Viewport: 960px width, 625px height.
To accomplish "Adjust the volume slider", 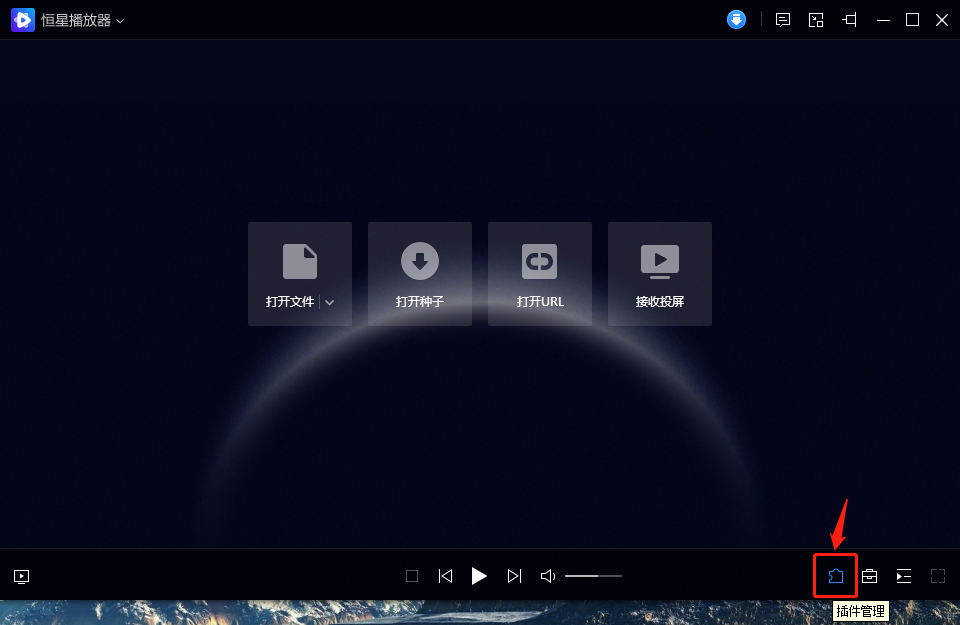I will pyautogui.click(x=593, y=576).
